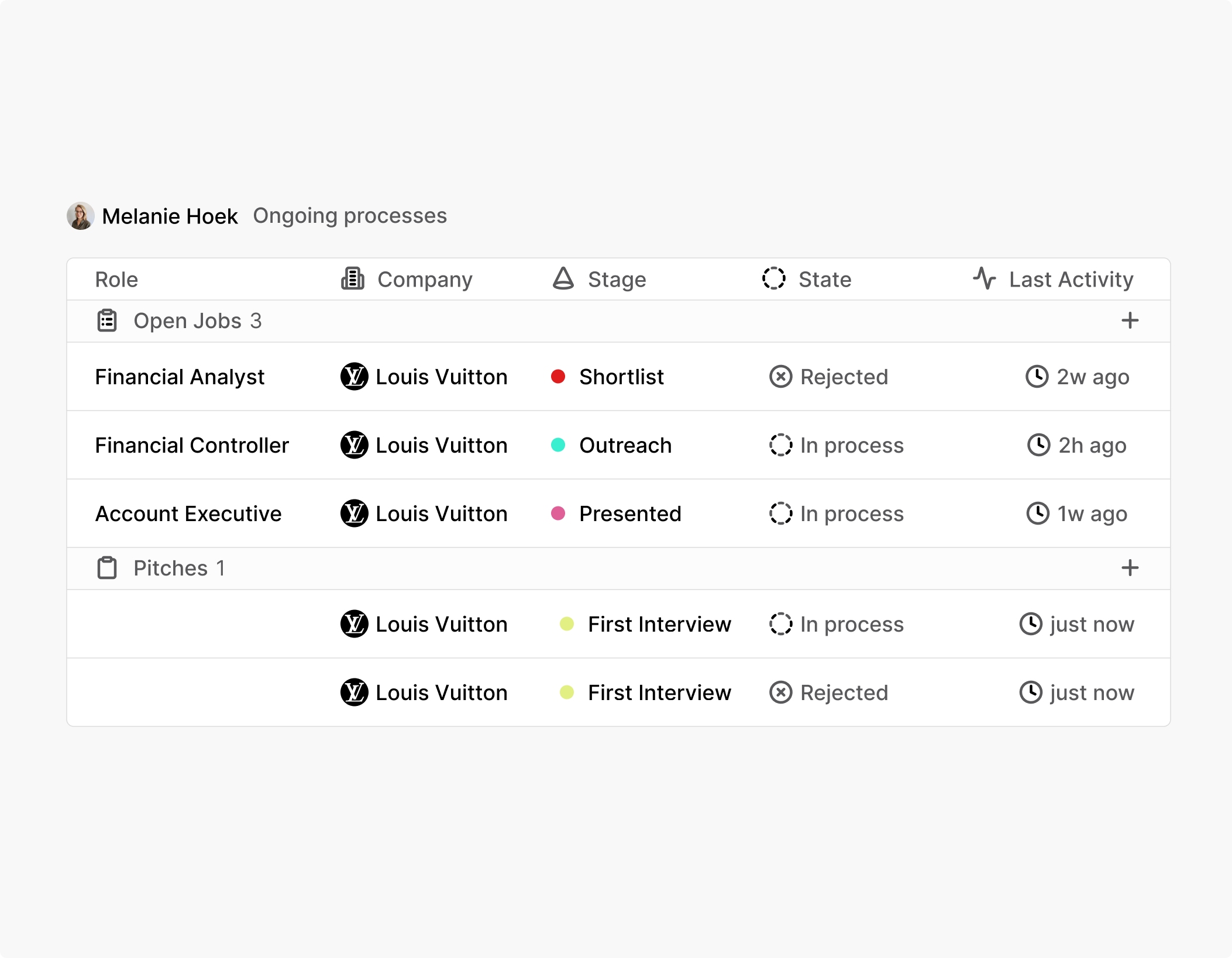
Task: Open Melanie Hoek's Ongoing processes tab
Action: pos(350,215)
